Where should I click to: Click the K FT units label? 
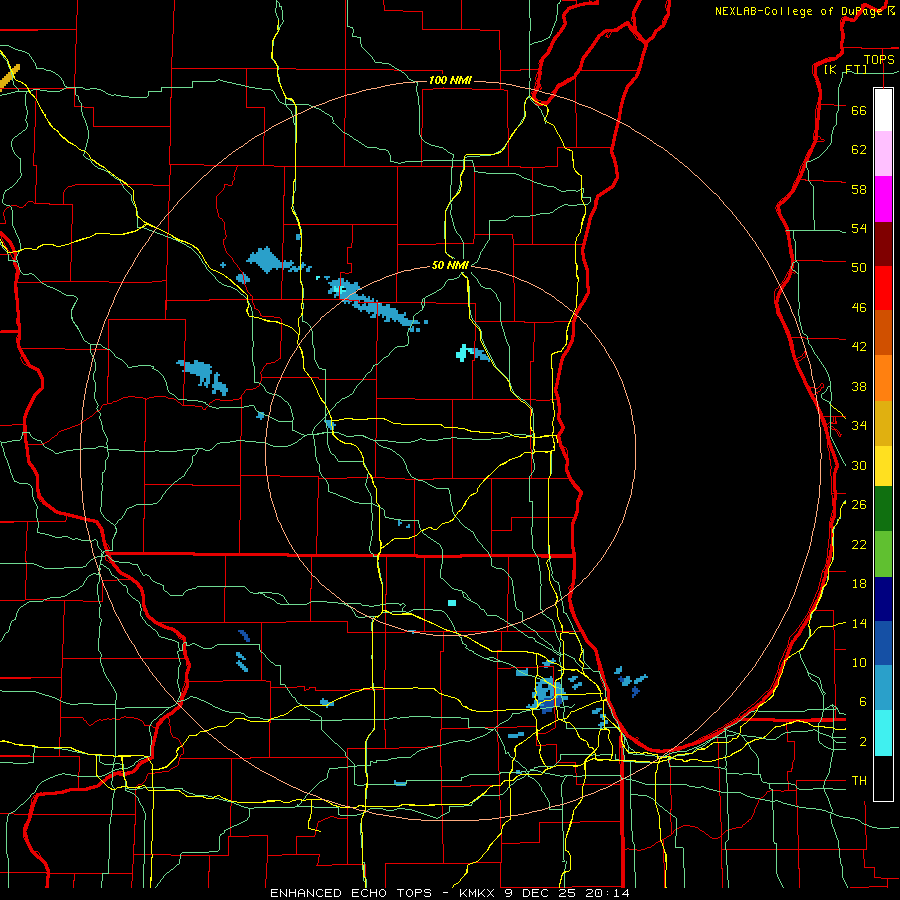845,69
